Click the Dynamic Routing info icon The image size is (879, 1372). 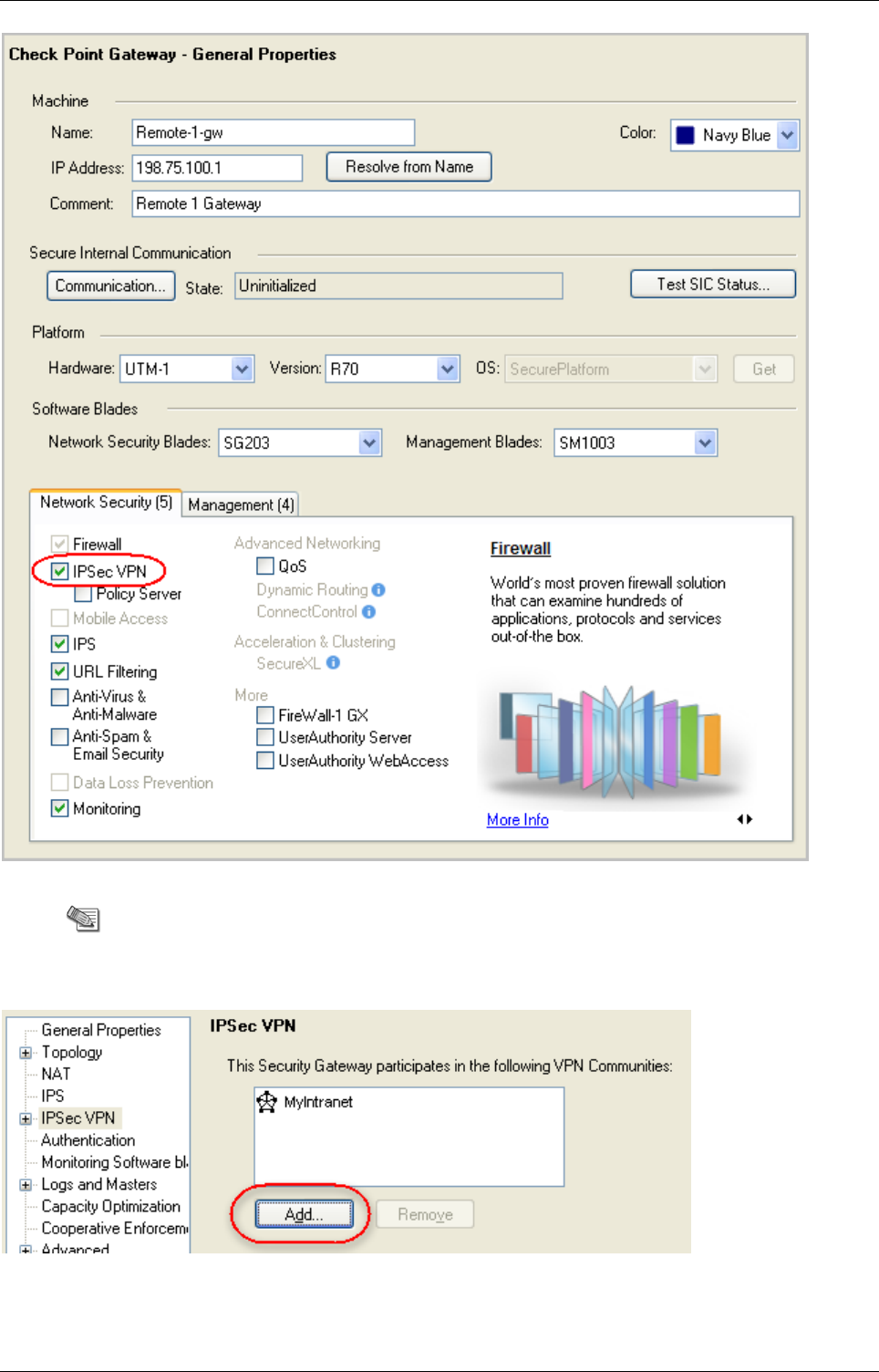(378, 590)
